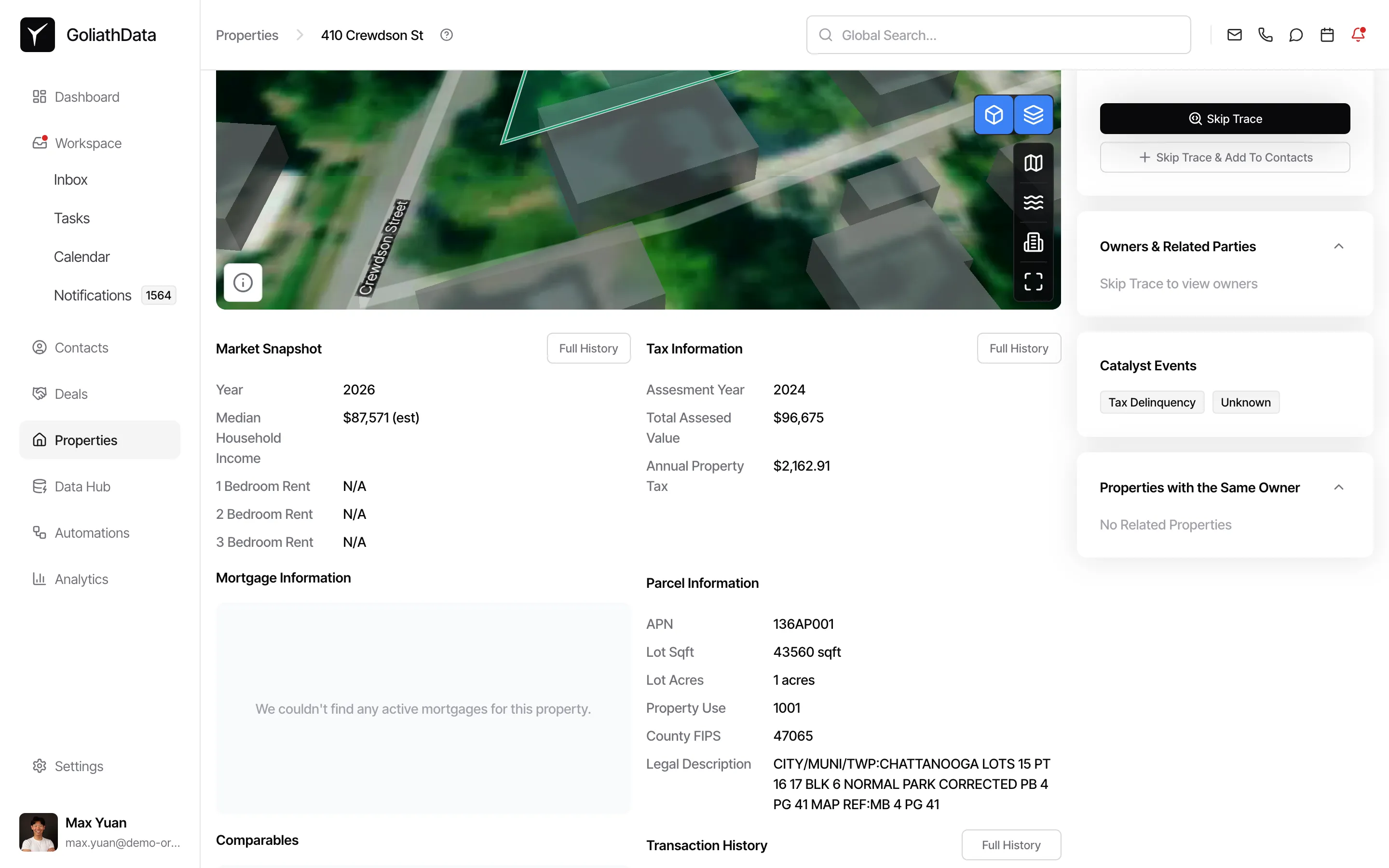Focus the Global Search field
1389x868 pixels.
coord(999,35)
